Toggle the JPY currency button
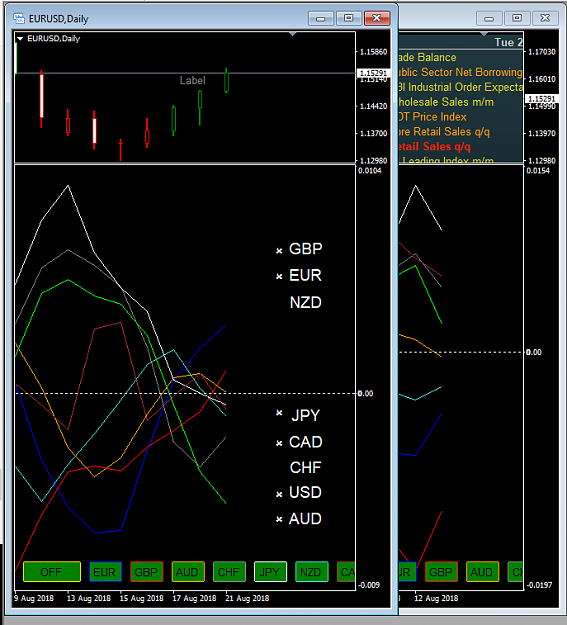The height and width of the screenshot is (625, 567). coord(270,572)
